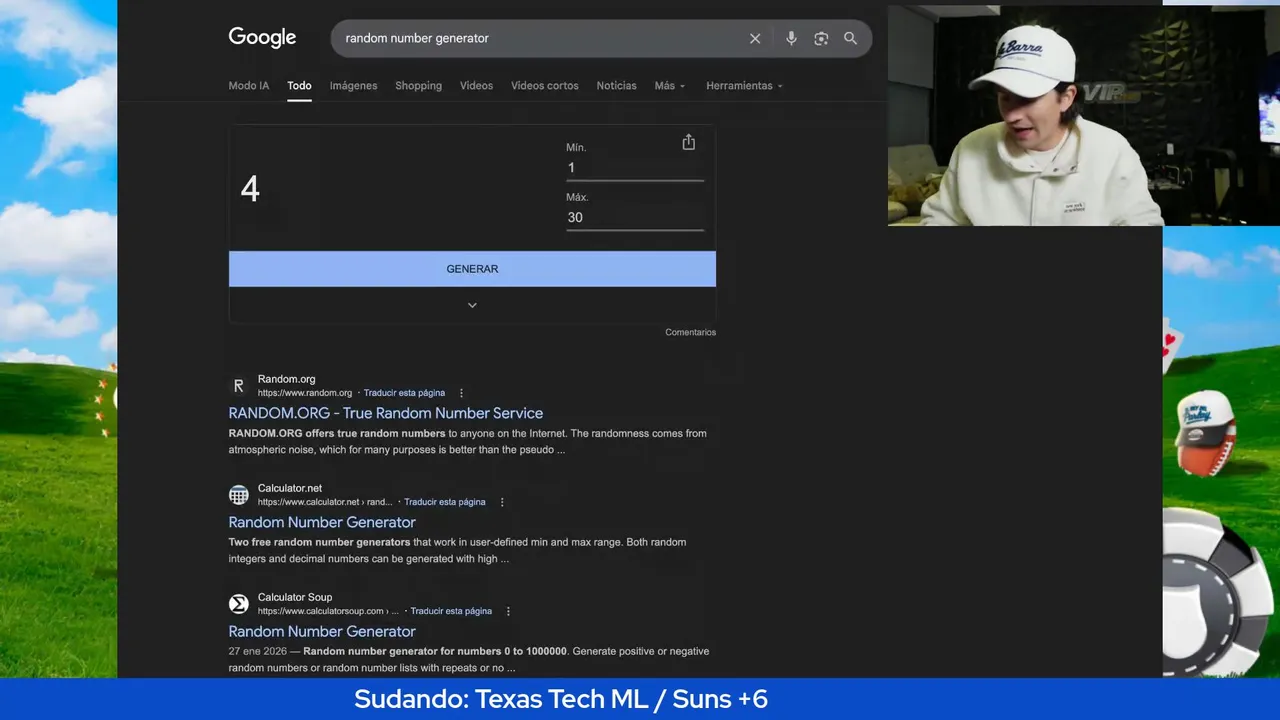
Task: Expand the generator widget chevron
Action: pyautogui.click(x=472, y=305)
